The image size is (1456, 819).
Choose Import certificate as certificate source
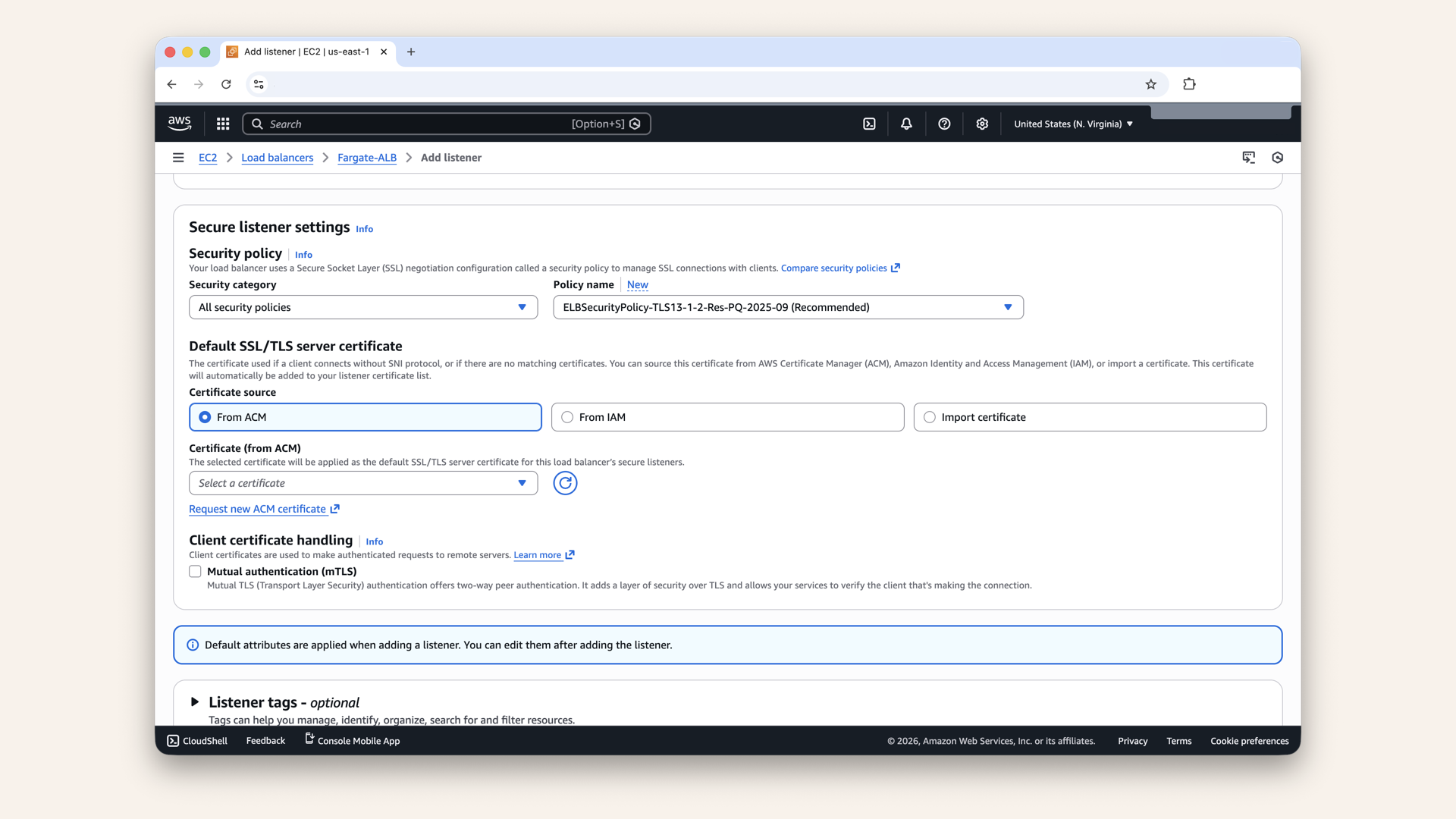coord(929,417)
